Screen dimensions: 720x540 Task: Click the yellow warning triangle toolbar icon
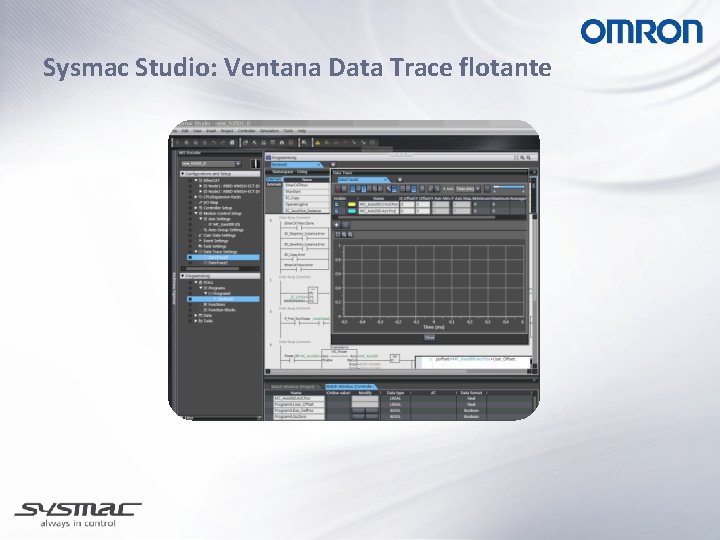(317, 142)
